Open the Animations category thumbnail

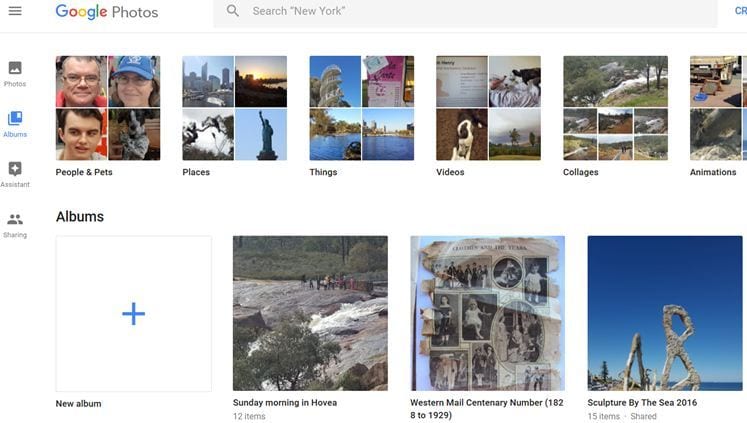(x=718, y=108)
